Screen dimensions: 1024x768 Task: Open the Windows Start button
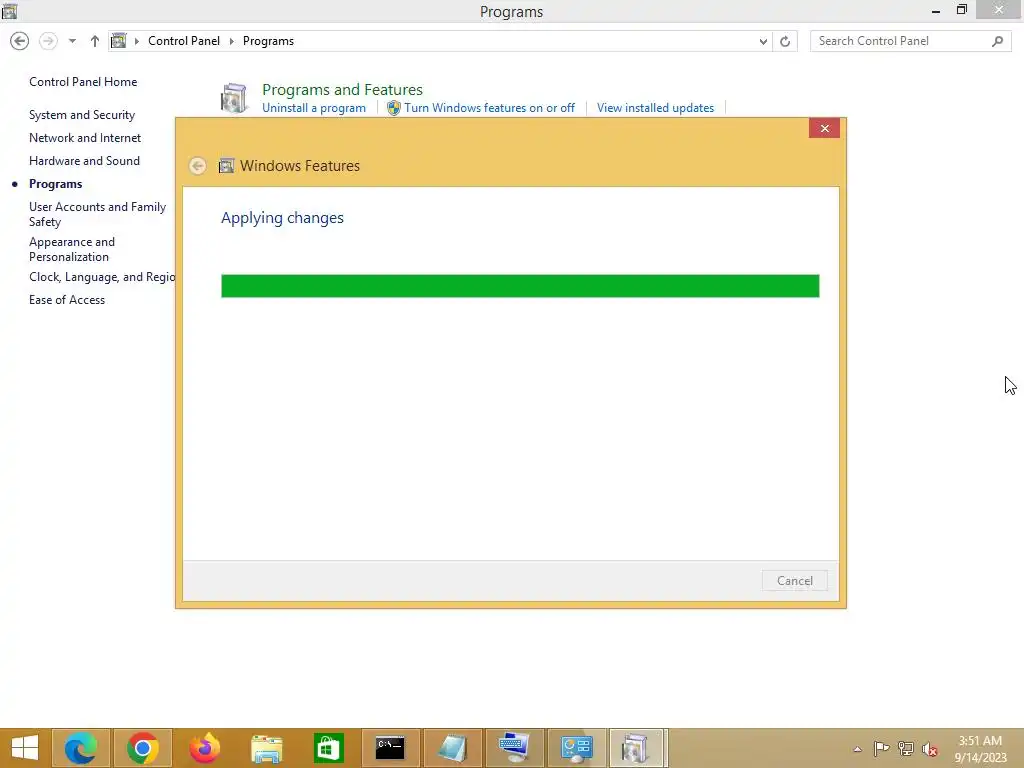pos(25,748)
